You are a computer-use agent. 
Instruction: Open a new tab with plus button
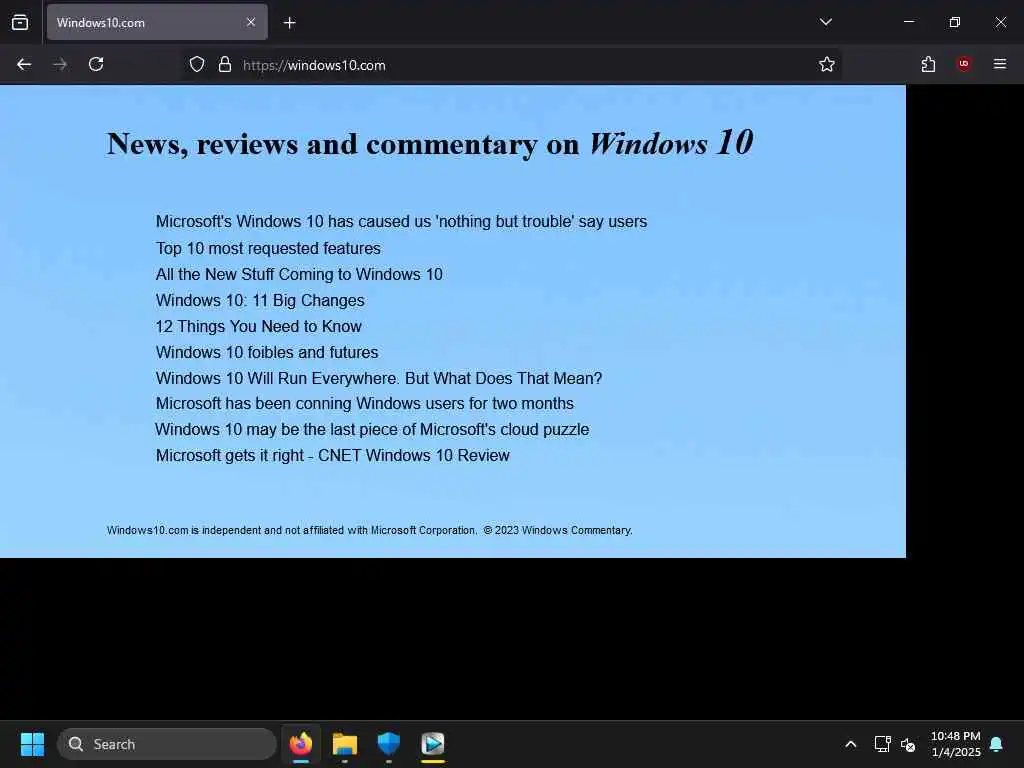click(x=289, y=23)
